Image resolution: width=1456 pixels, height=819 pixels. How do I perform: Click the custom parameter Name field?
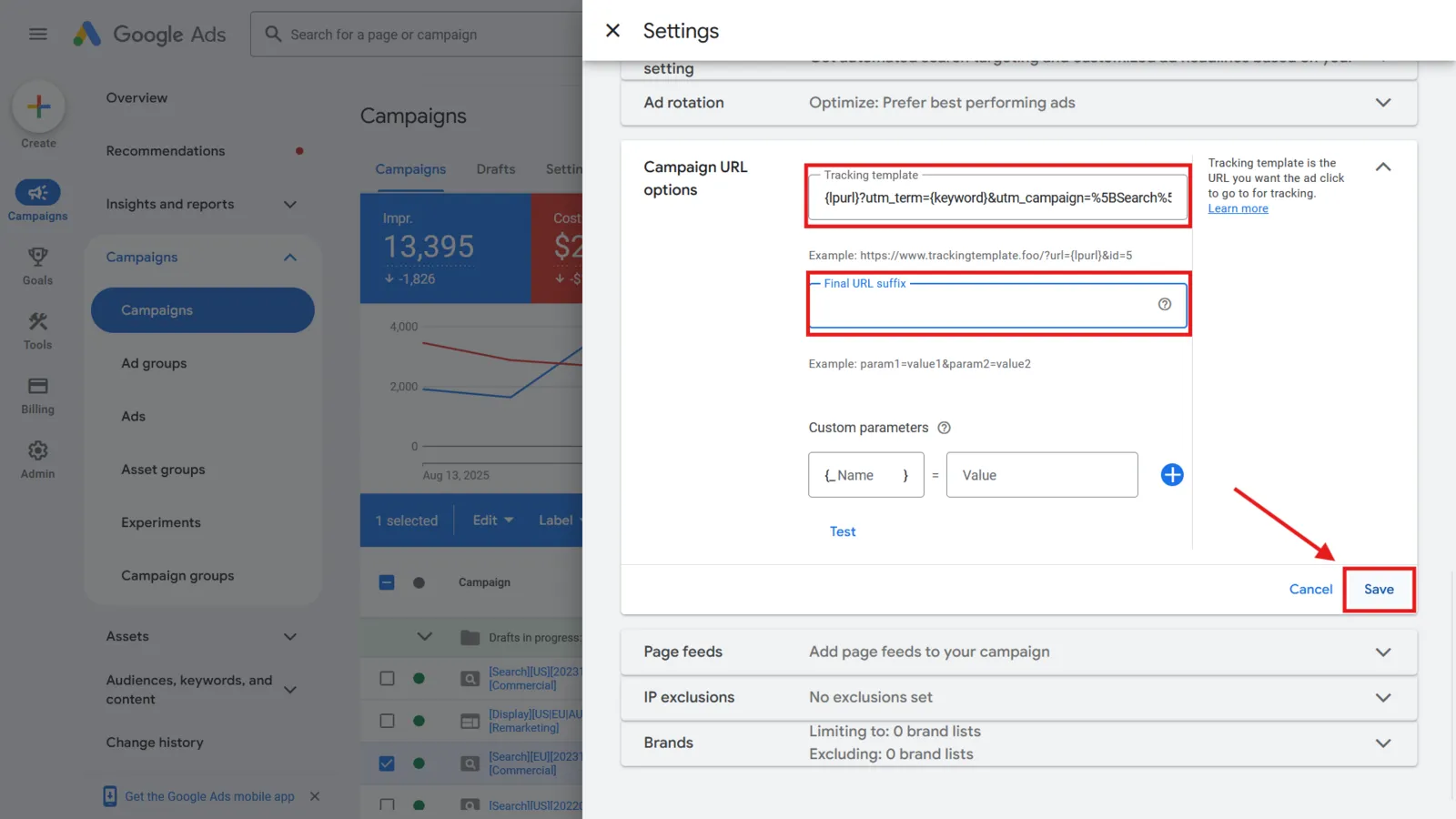click(x=866, y=475)
